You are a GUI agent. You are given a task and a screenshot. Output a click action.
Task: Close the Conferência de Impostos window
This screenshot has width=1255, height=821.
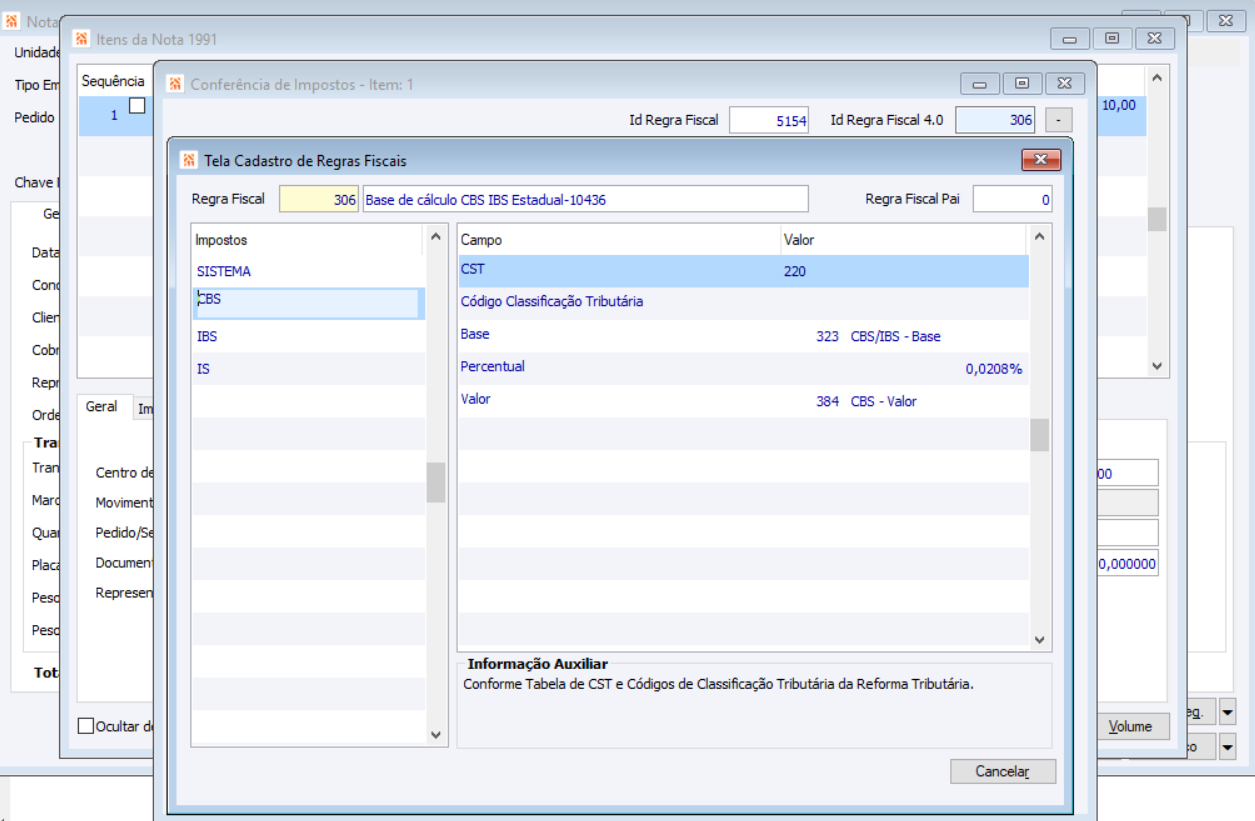tap(1064, 84)
